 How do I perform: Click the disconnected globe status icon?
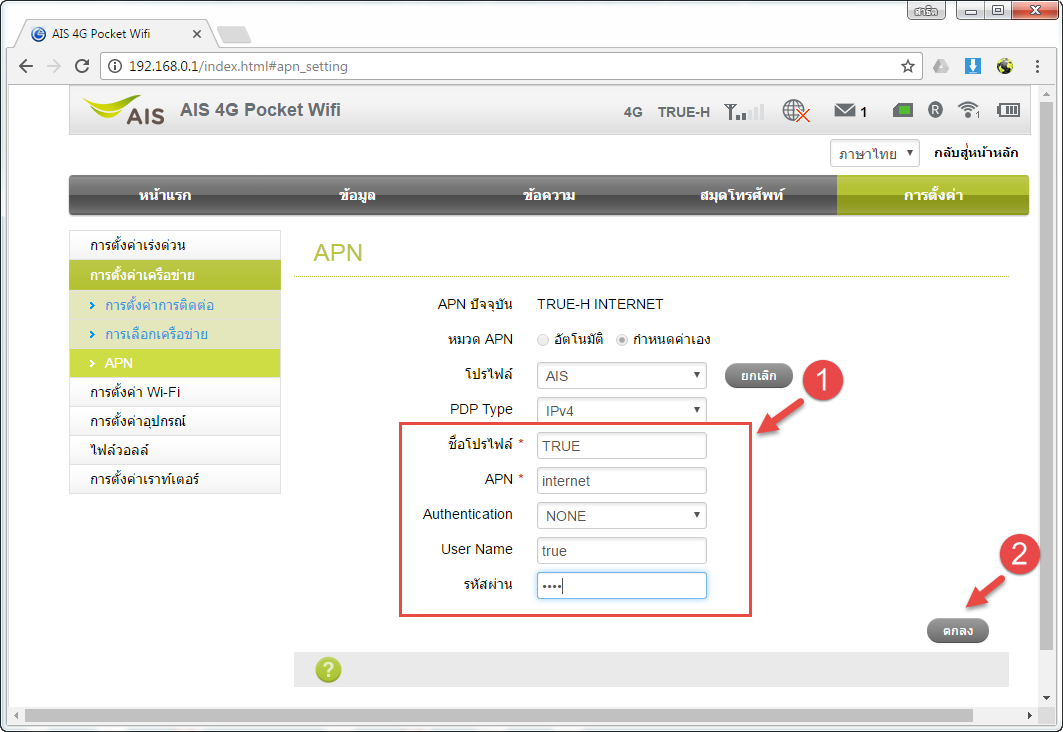pyautogui.click(x=796, y=110)
